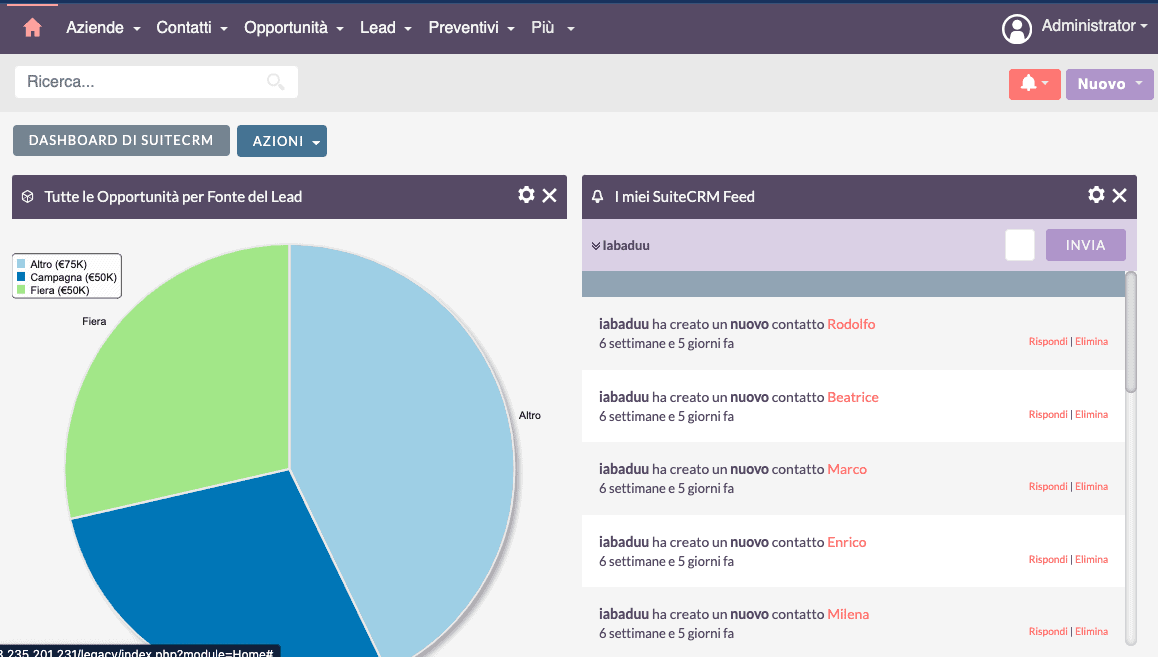1158x657 pixels.
Task: Click Rispondi on the Enrico entry
Action: coord(1048,560)
